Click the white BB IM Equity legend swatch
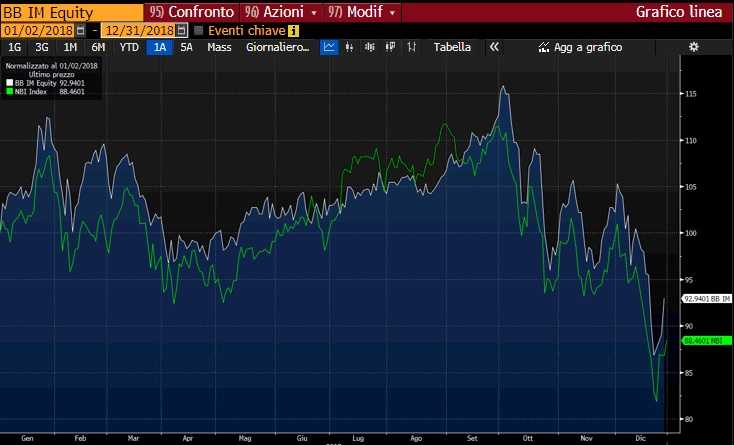Viewport: 734px width, 445px height. click(x=10, y=83)
